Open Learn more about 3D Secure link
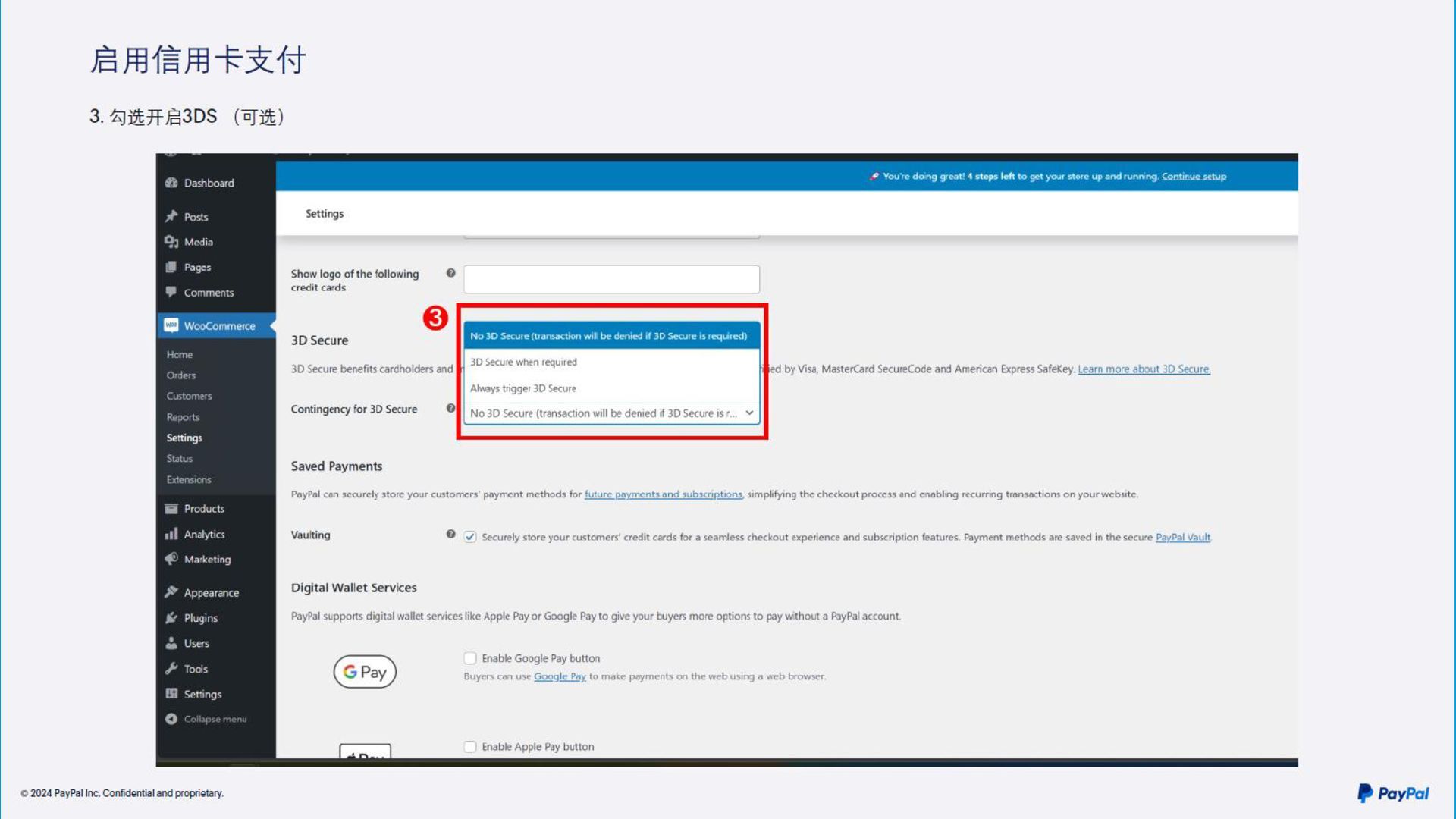This screenshot has height=819, width=1456. click(1144, 369)
